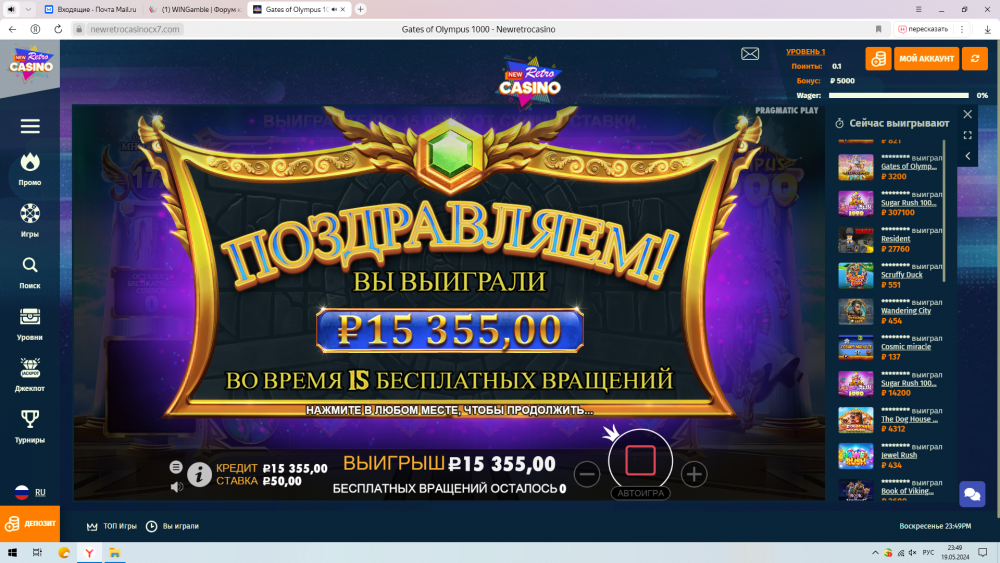Open the Windows Start menu
Image resolution: width=1000 pixels, height=563 pixels.
12,553
